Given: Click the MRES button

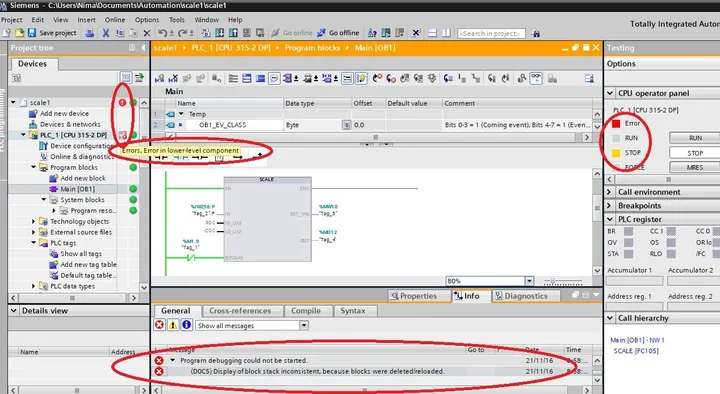Looking at the screenshot, I should [x=695, y=167].
